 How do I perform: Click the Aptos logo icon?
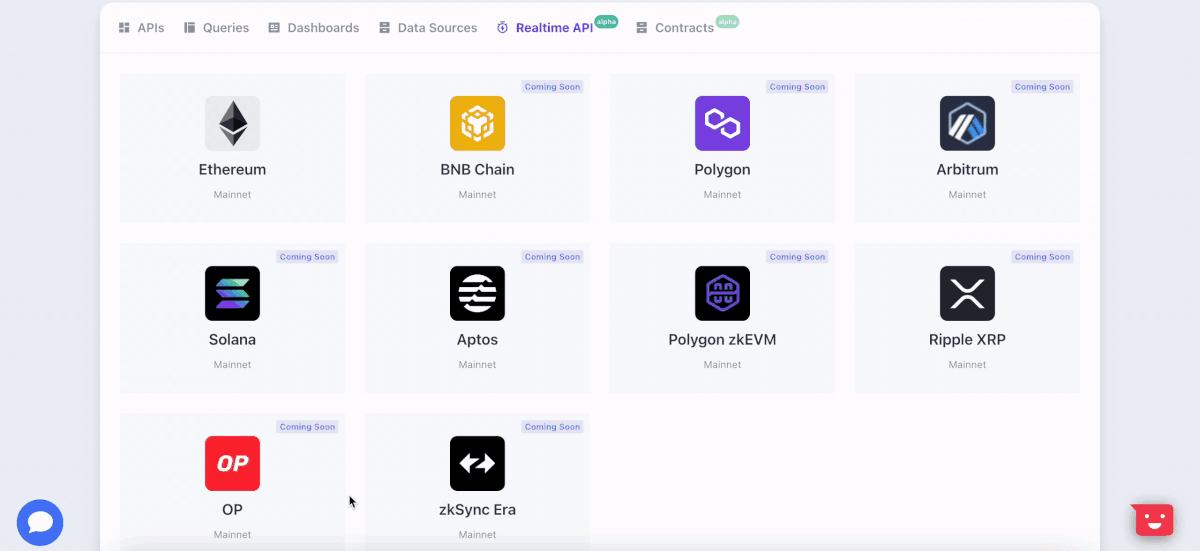[x=477, y=293]
